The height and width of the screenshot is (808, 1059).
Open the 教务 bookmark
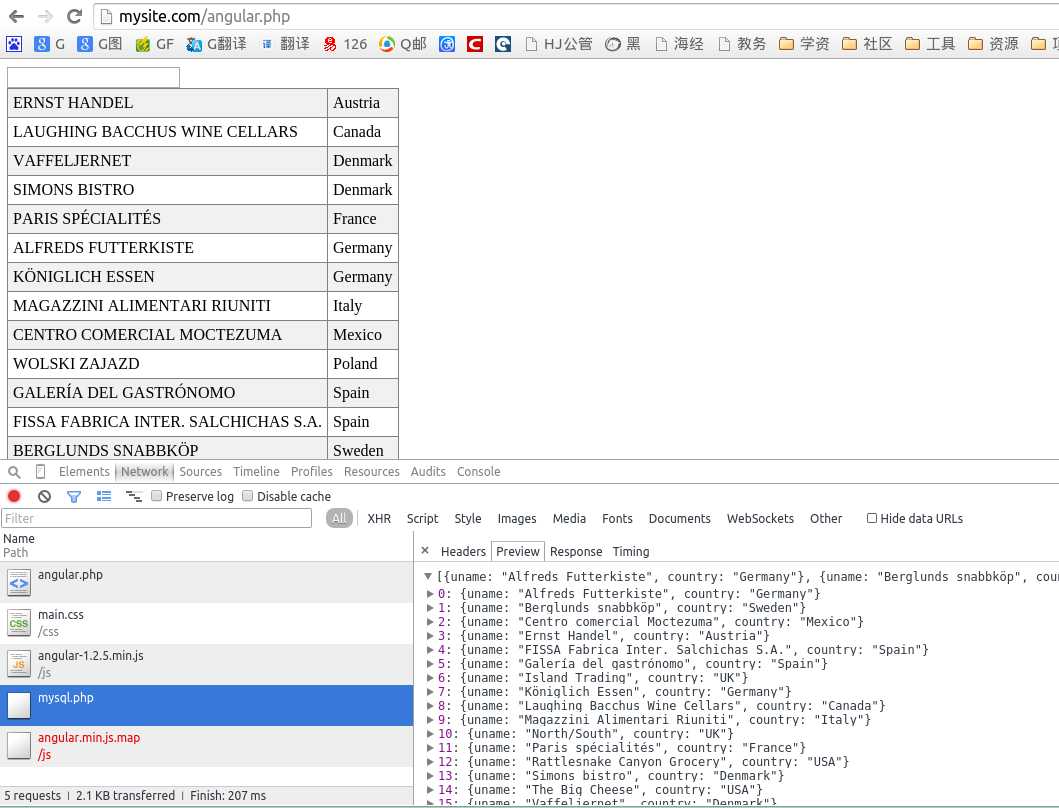[x=742, y=45]
